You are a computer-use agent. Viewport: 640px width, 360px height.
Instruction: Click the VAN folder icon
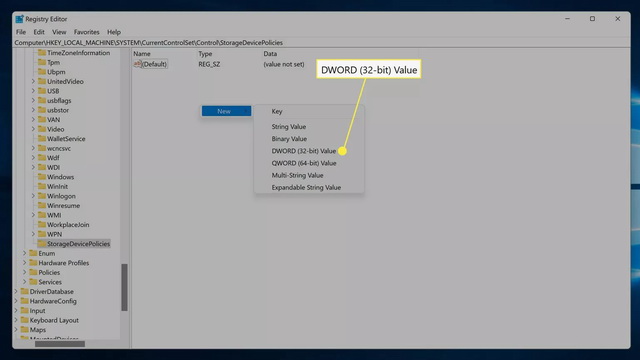(42, 119)
